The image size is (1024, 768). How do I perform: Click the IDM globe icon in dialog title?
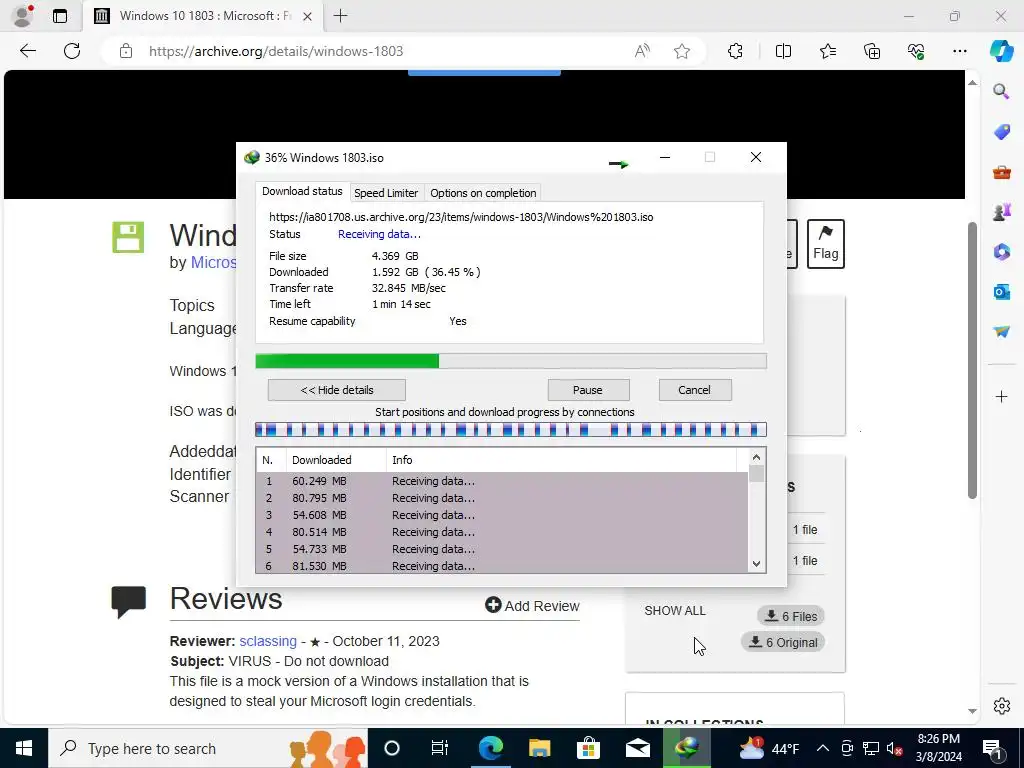(251, 157)
